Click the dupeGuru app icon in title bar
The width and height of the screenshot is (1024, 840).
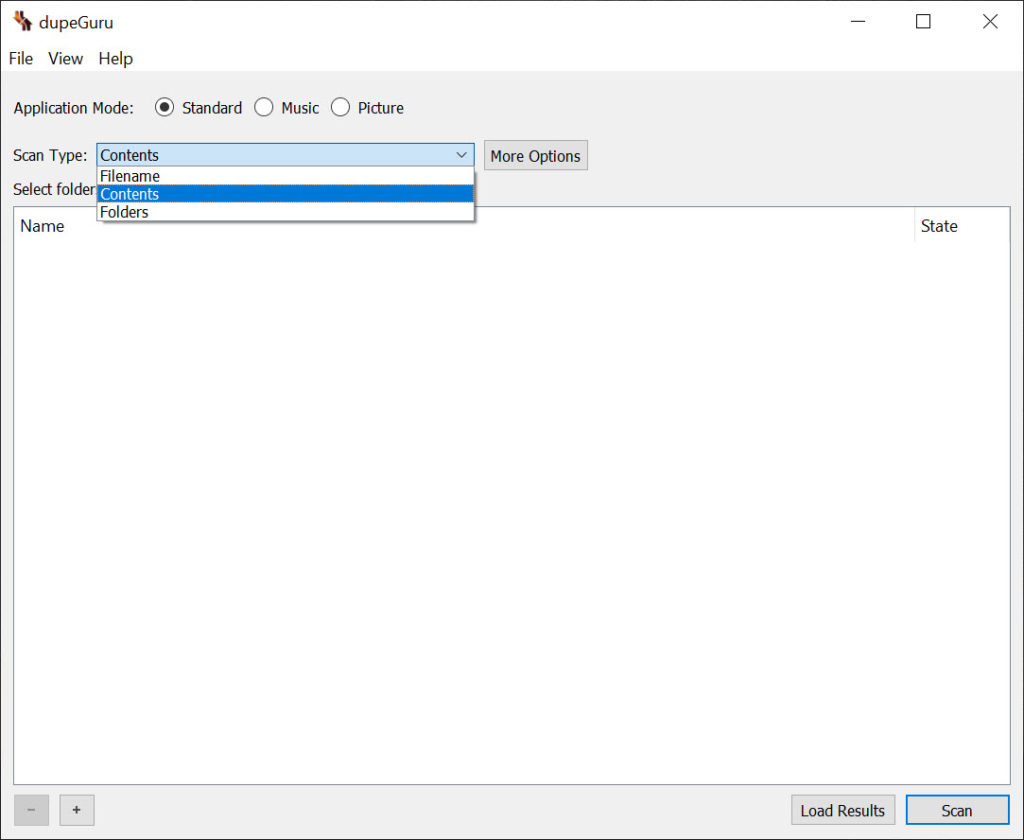[x=22, y=22]
